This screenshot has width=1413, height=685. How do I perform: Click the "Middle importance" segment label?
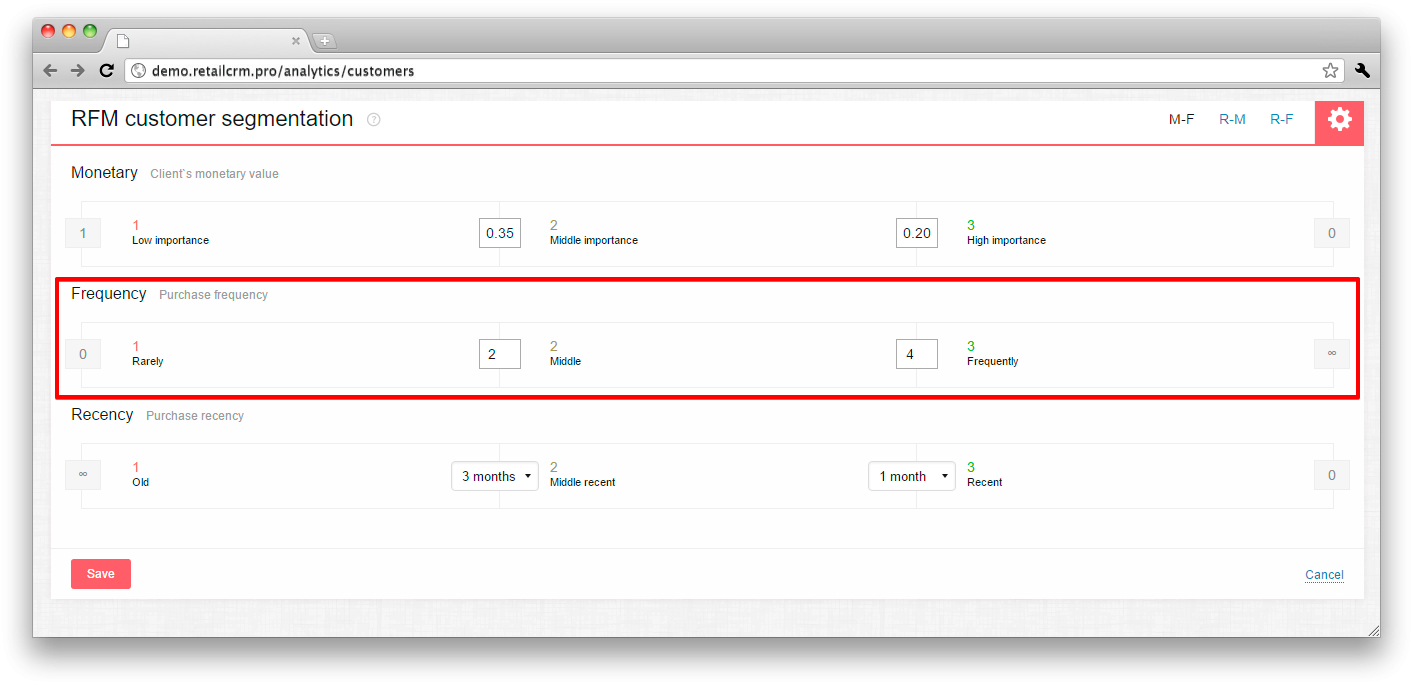594,241
